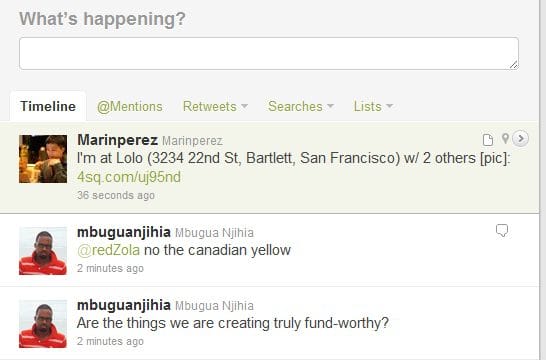546x360 pixels.
Task: Open the document icon on Marinperez's tweet
Action: 488,140
